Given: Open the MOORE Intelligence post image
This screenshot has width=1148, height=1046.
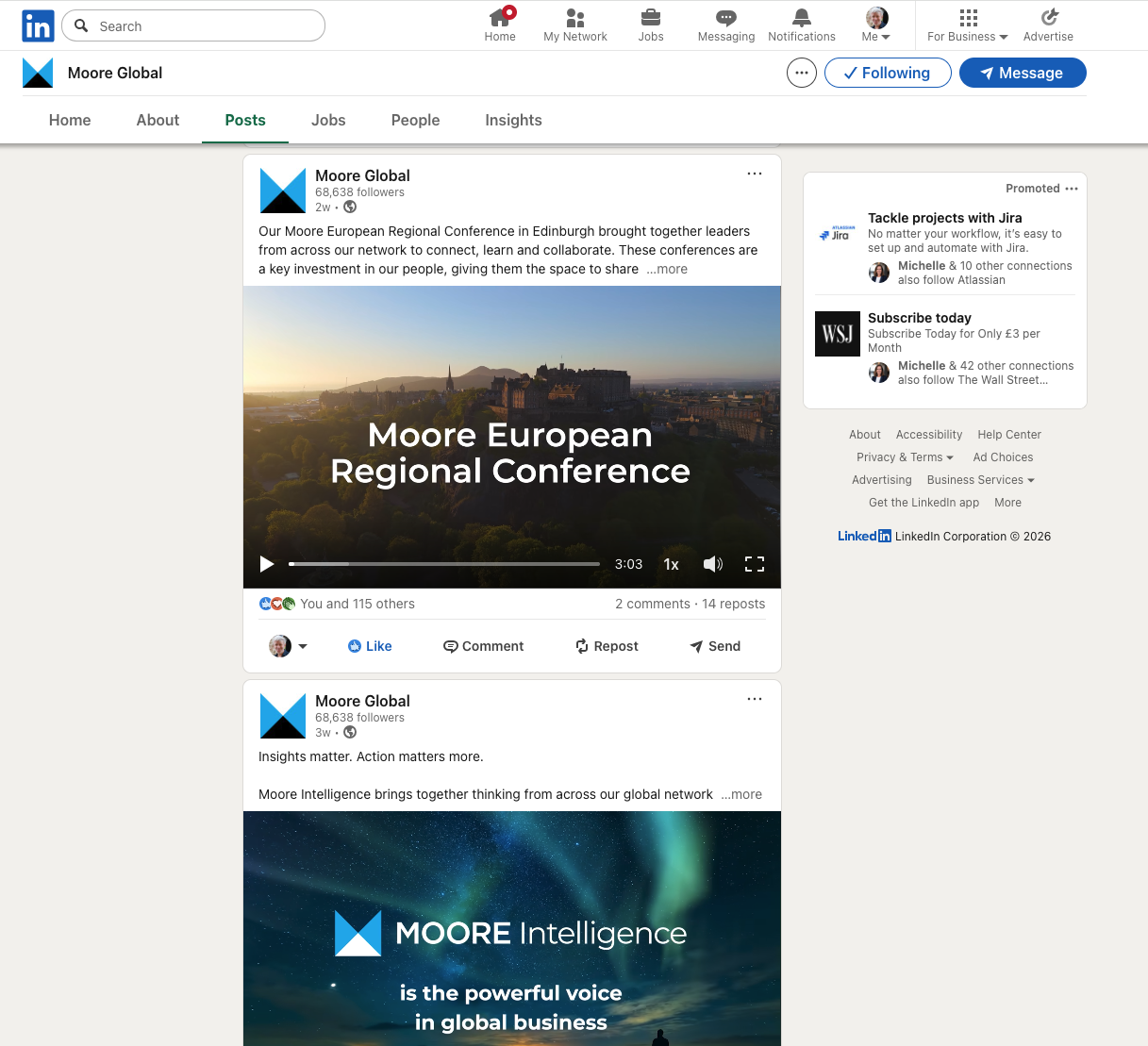Looking at the screenshot, I should [512, 928].
